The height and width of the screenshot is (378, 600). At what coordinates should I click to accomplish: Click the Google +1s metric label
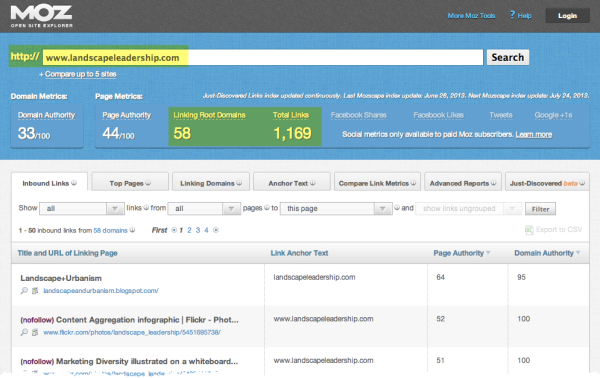553,115
